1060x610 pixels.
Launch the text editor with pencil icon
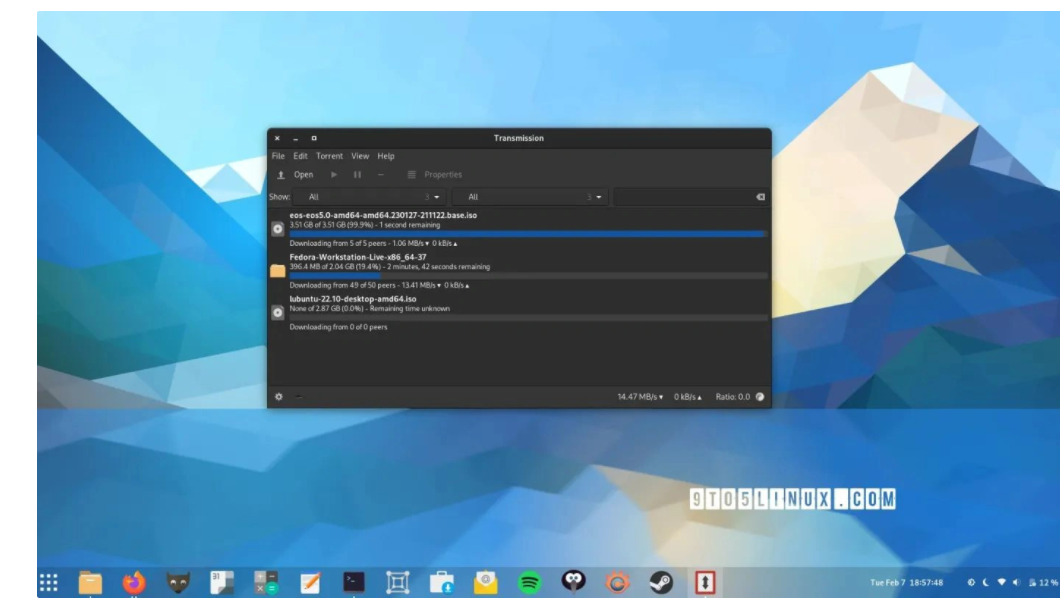(310, 582)
